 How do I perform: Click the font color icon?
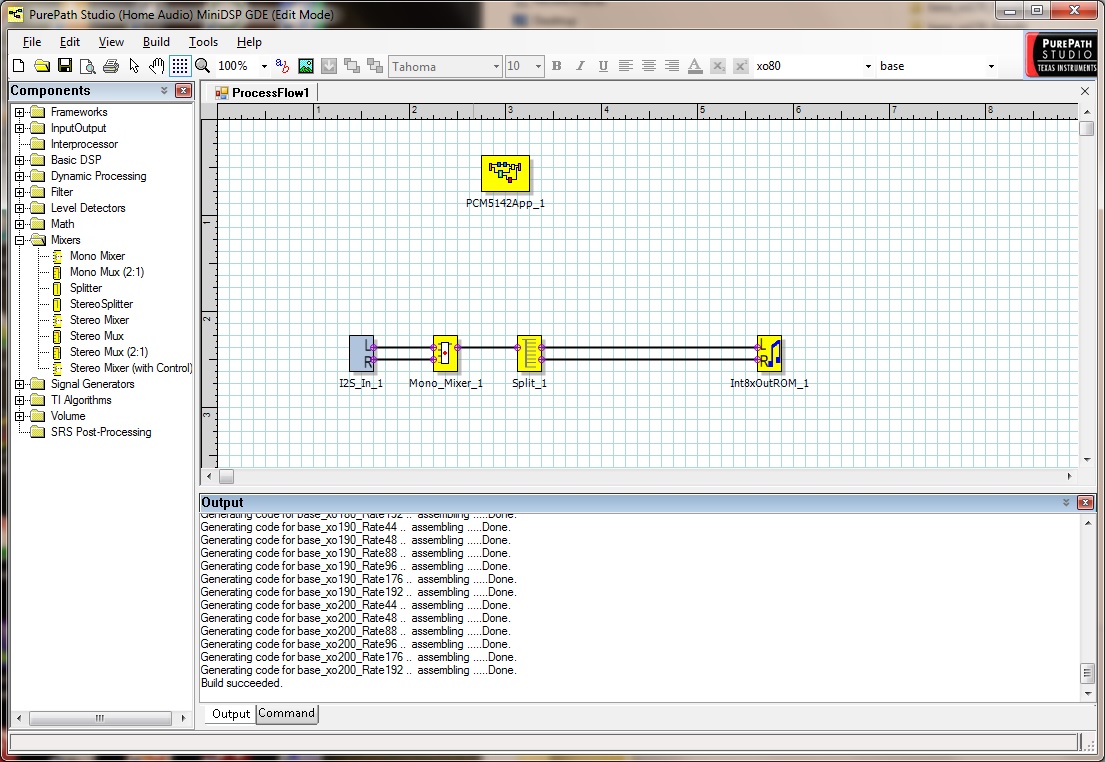pyautogui.click(x=695, y=66)
